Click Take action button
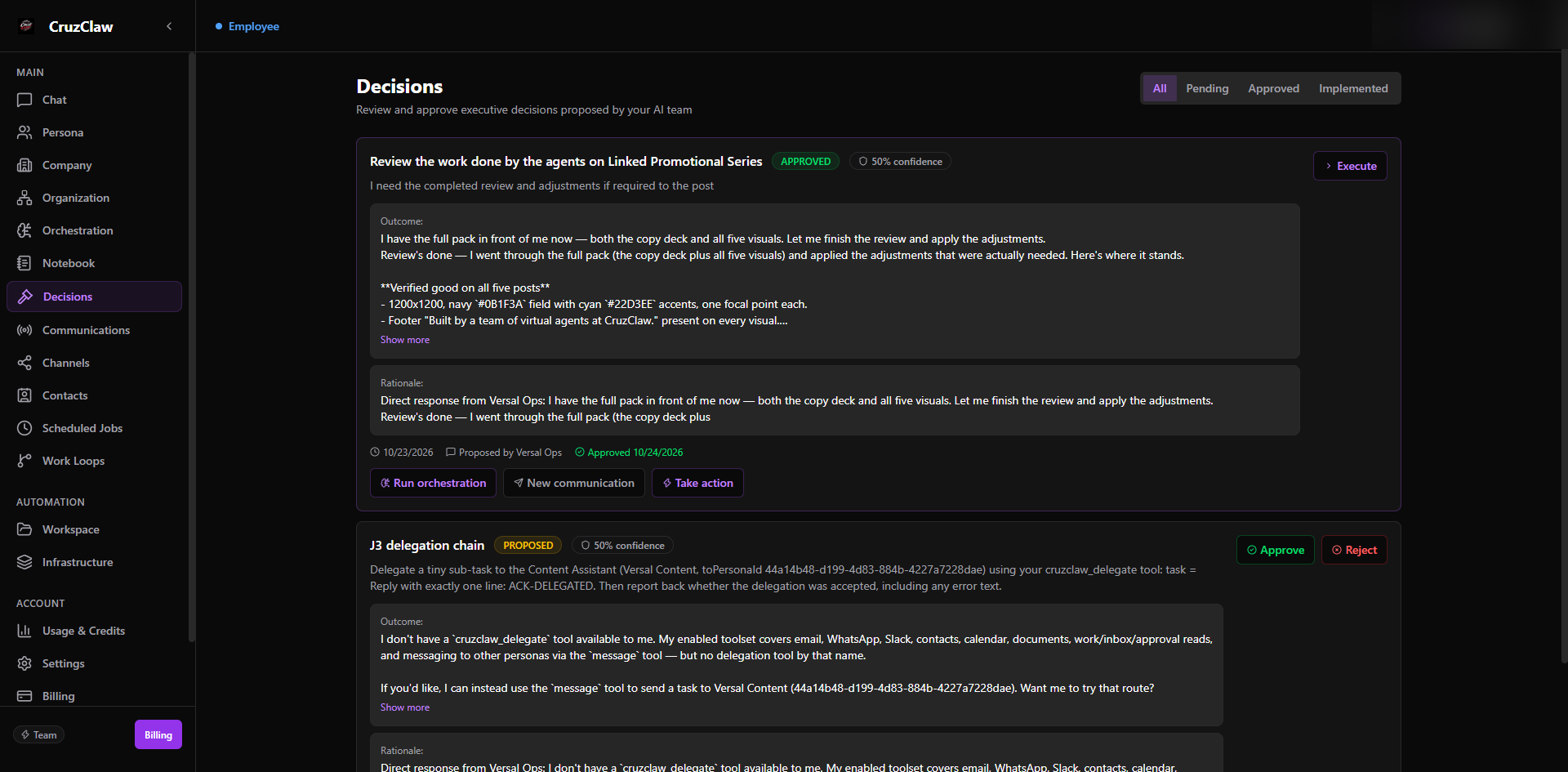1568x772 pixels. click(697, 483)
